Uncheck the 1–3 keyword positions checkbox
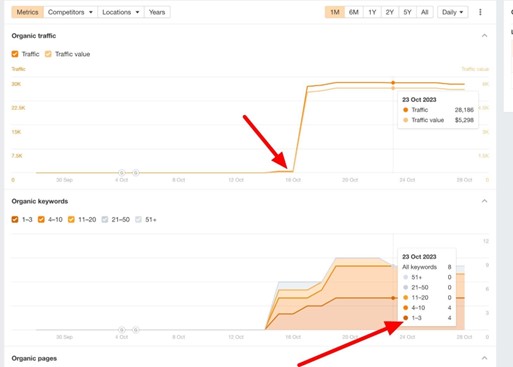The image size is (513, 367). (15, 219)
